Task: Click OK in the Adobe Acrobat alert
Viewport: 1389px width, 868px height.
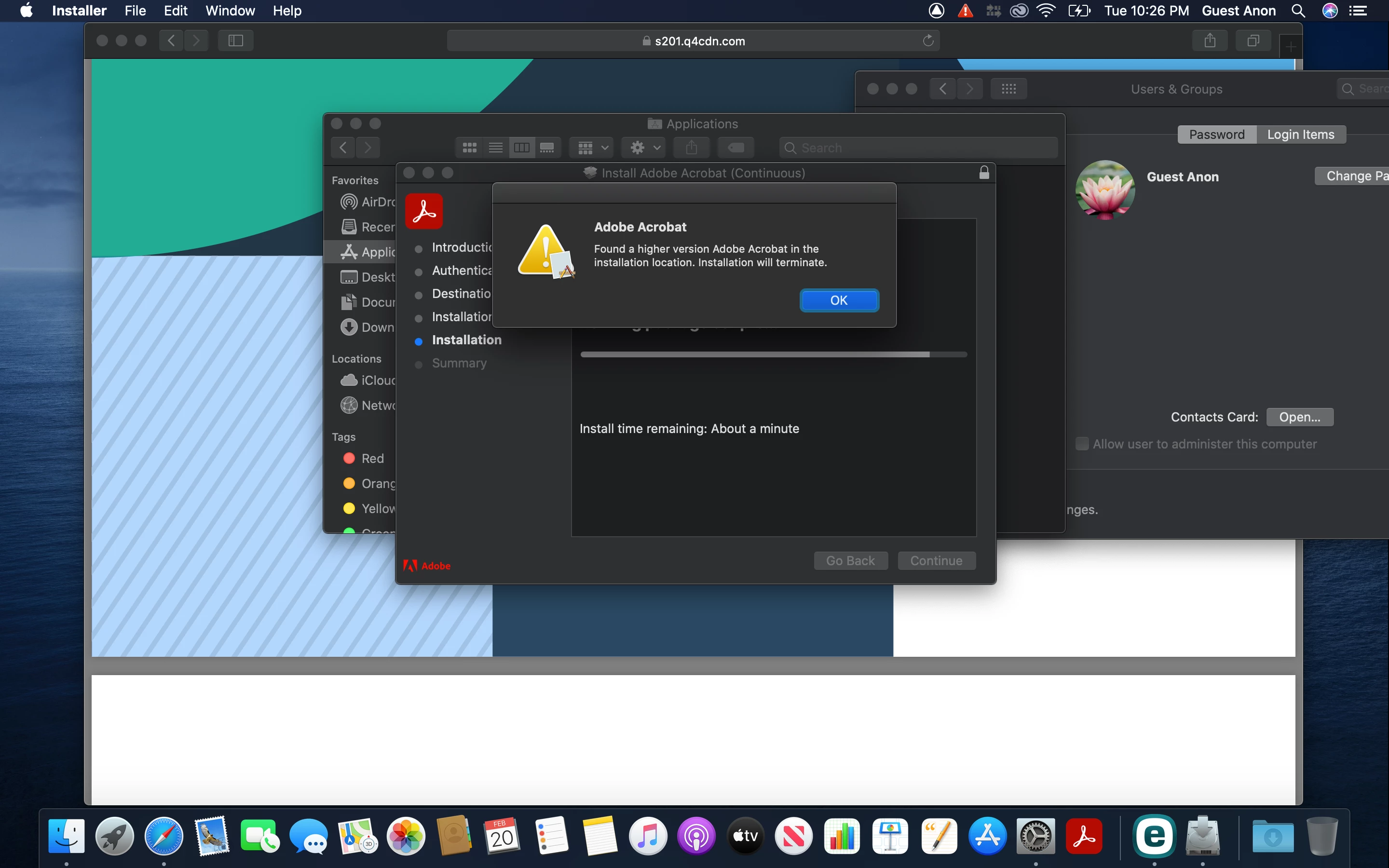Action: pyautogui.click(x=839, y=300)
